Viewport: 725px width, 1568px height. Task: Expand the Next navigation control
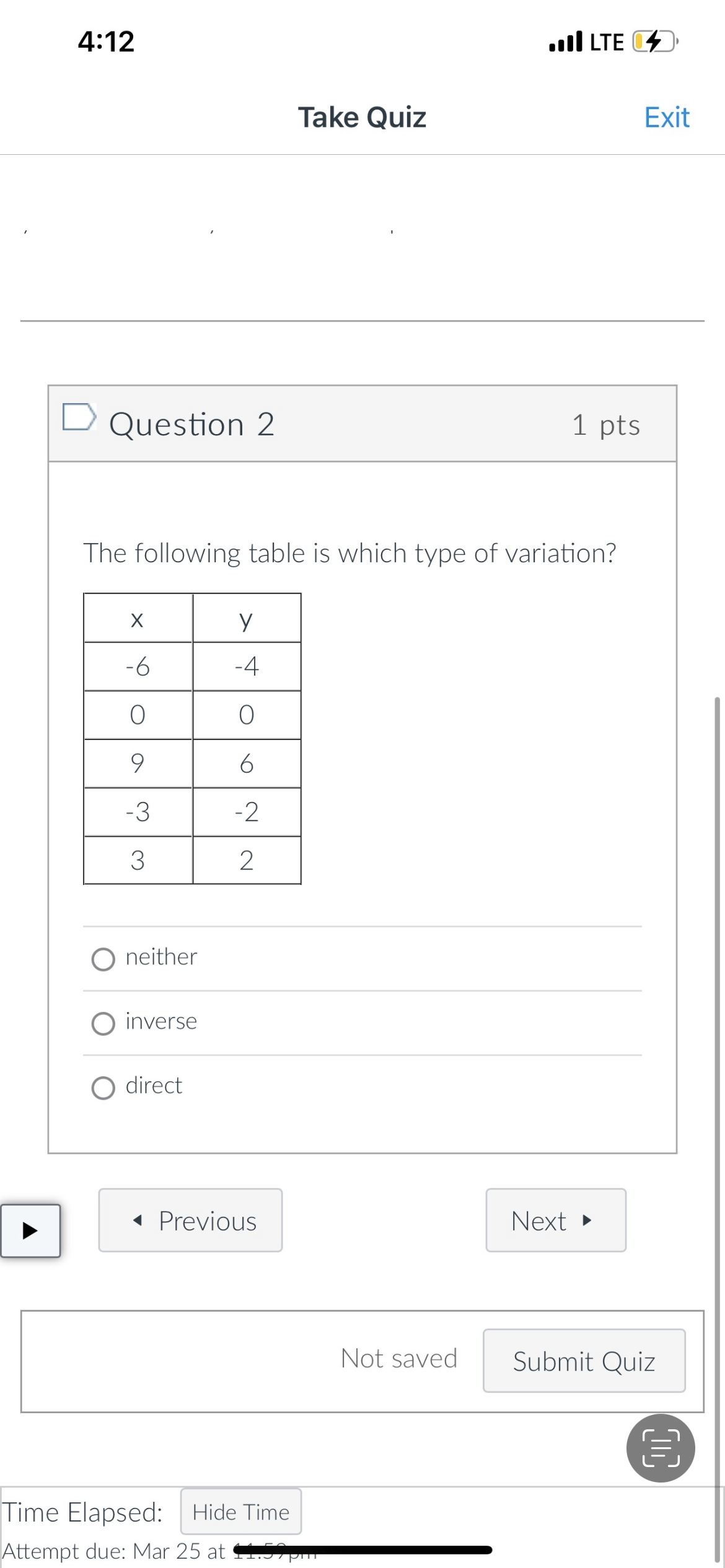coord(555,1220)
